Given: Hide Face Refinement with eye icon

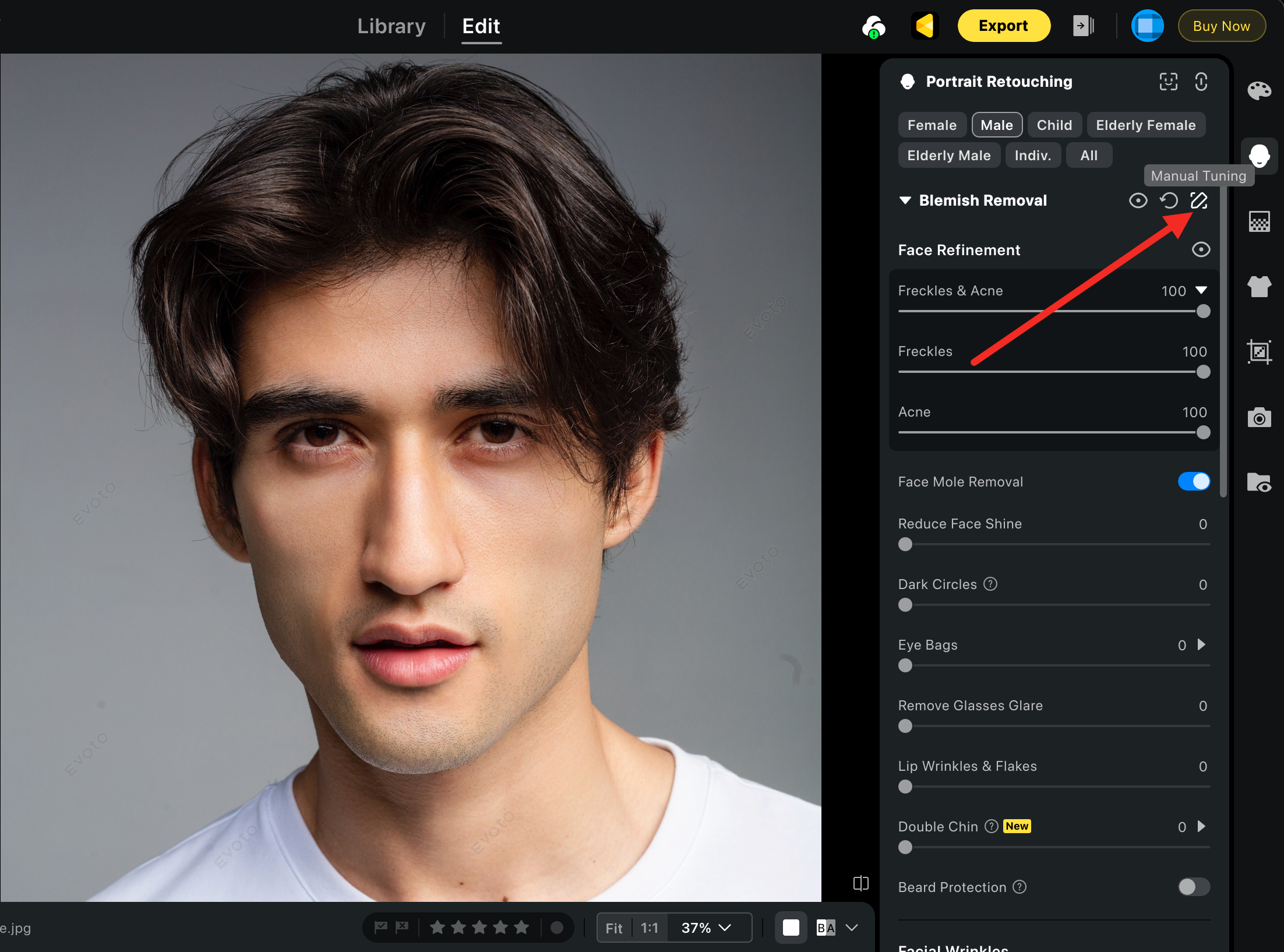Looking at the screenshot, I should point(1201,250).
